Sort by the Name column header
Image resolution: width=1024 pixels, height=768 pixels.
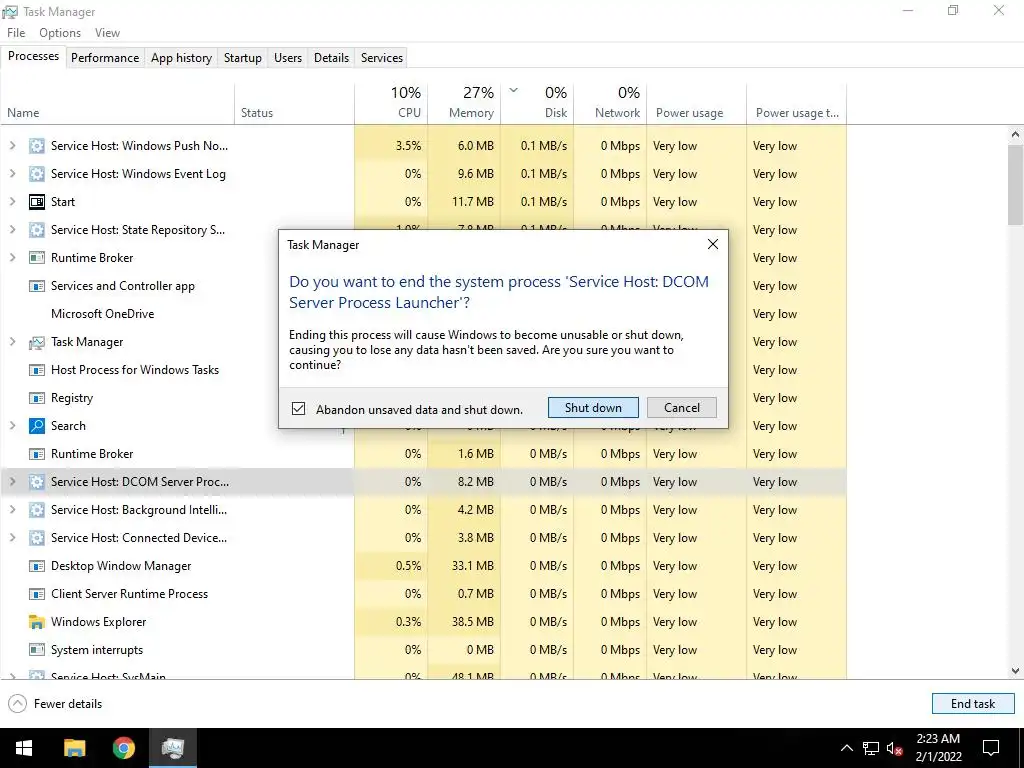118,103
